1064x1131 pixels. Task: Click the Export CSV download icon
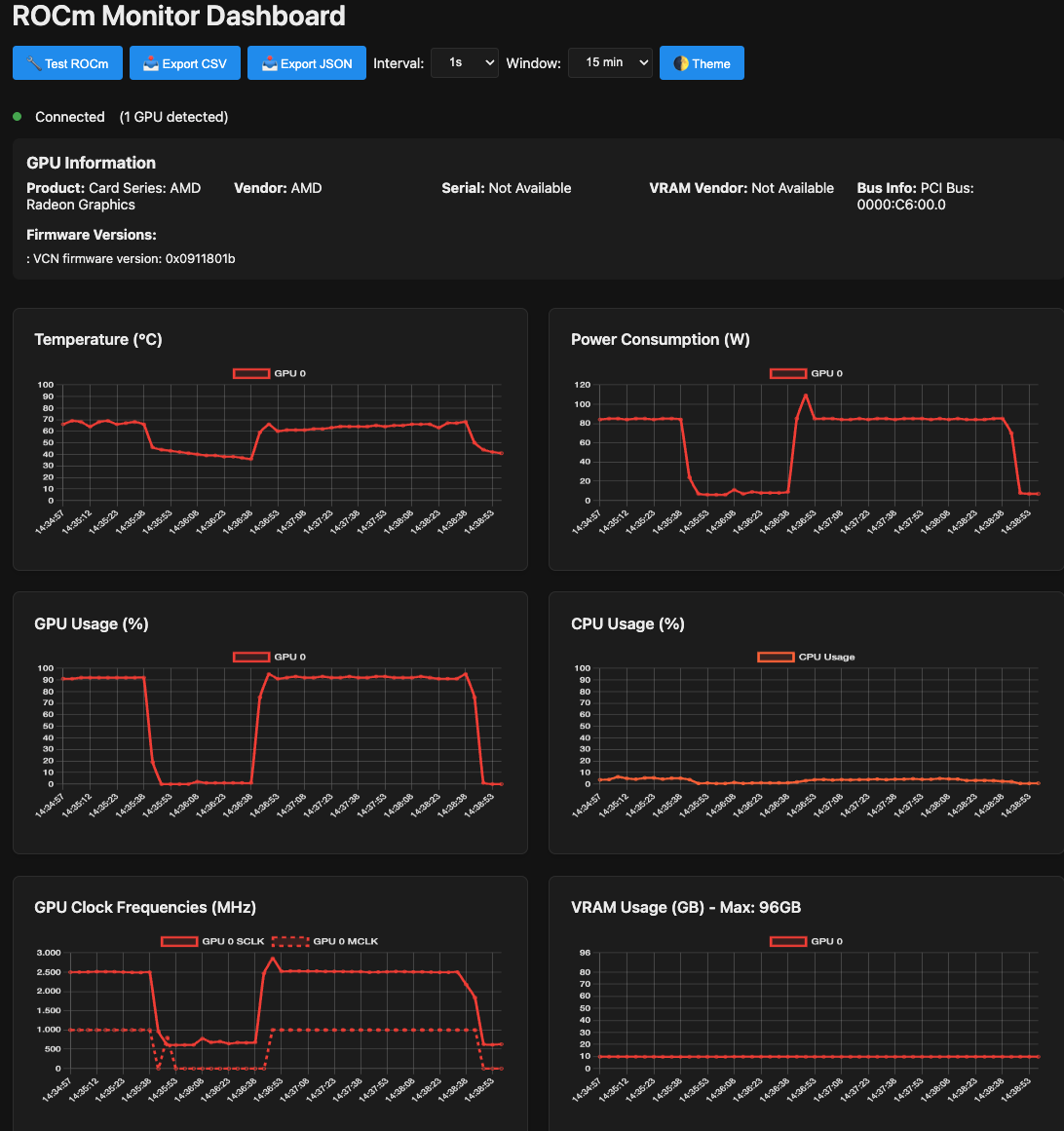point(151,64)
